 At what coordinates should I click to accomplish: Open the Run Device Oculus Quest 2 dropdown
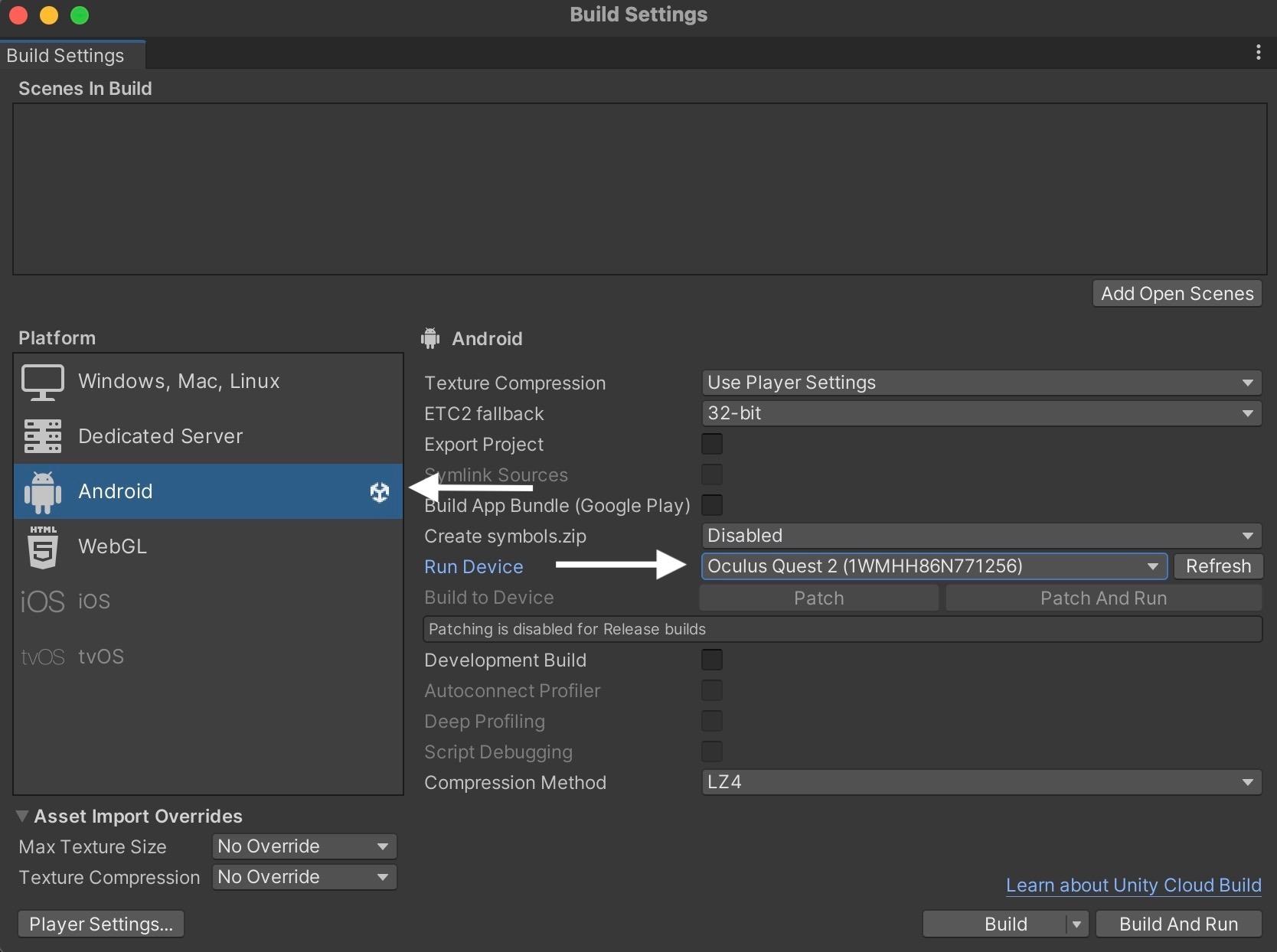(934, 566)
